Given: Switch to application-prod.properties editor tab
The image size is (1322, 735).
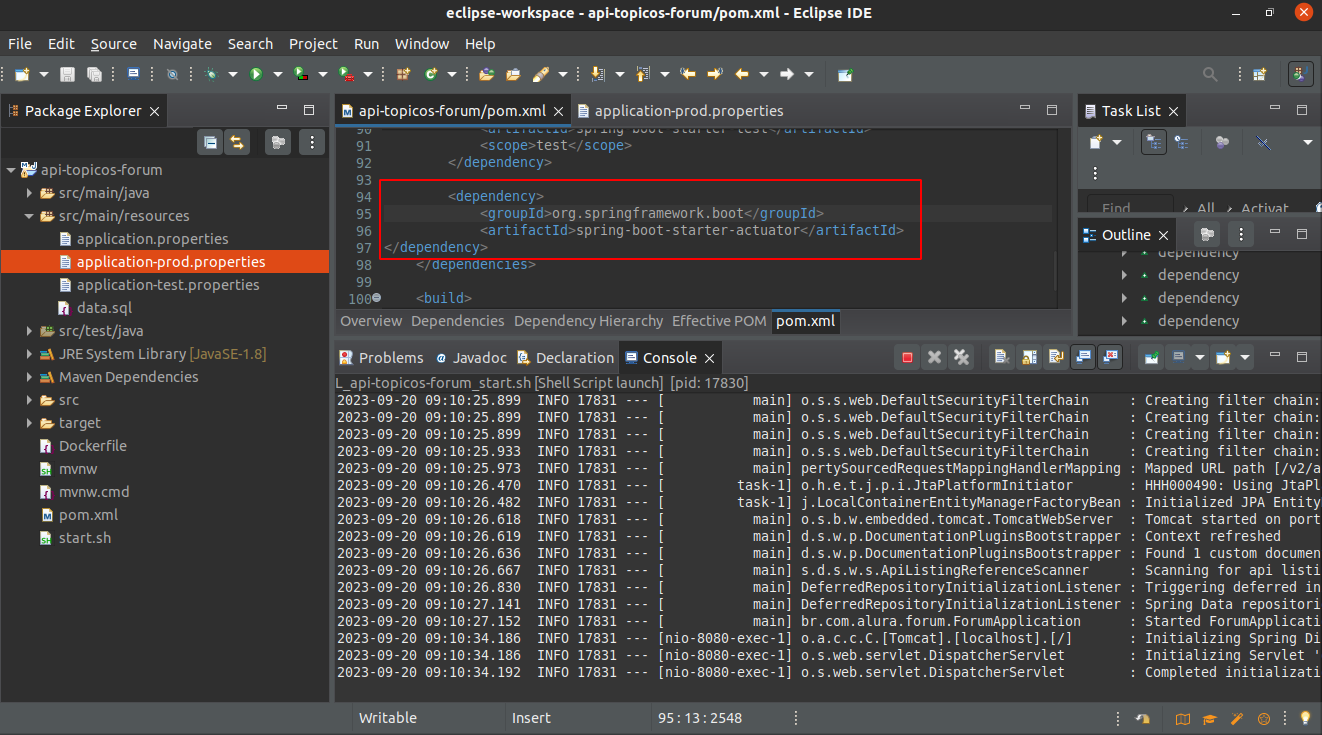Looking at the screenshot, I should click(x=680, y=111).
